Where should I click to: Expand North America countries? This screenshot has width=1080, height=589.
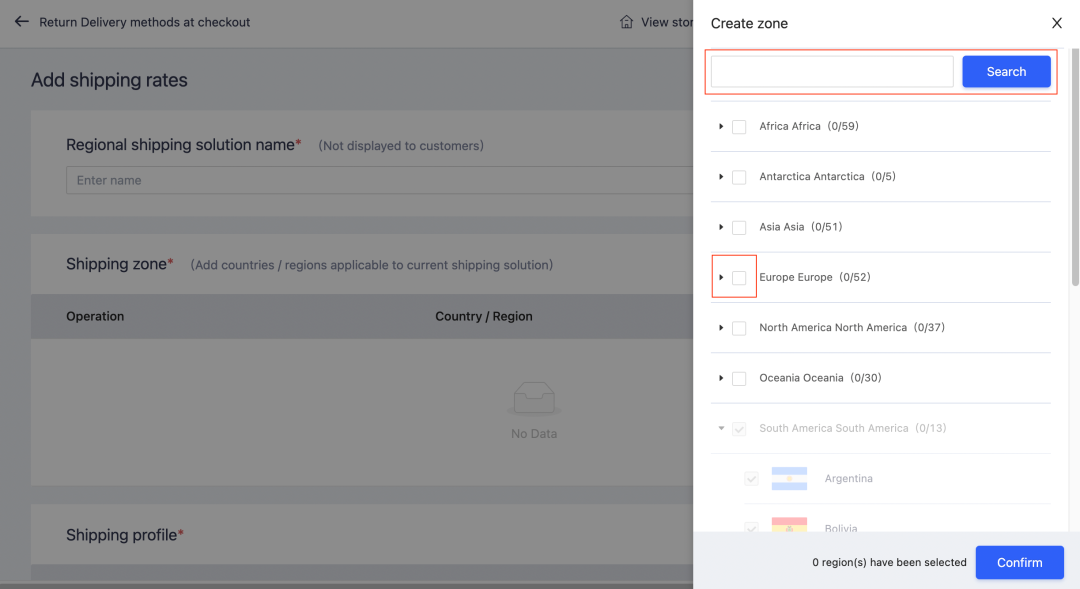(x=721, y=328)
